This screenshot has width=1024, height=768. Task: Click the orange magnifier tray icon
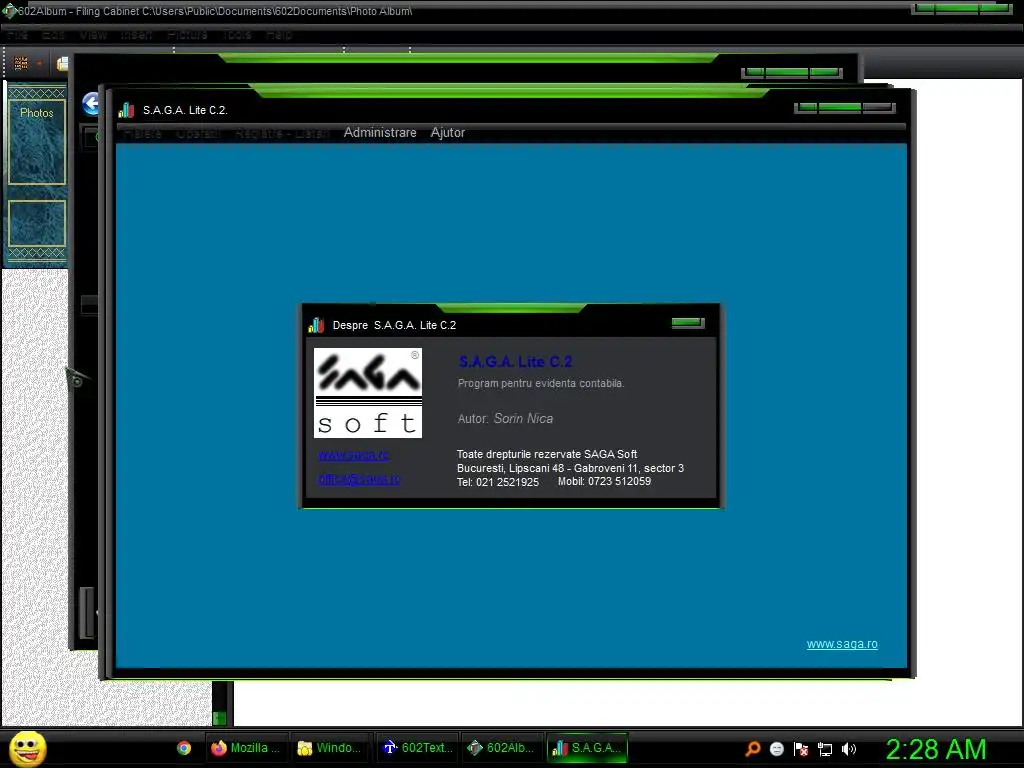point(753,749)
